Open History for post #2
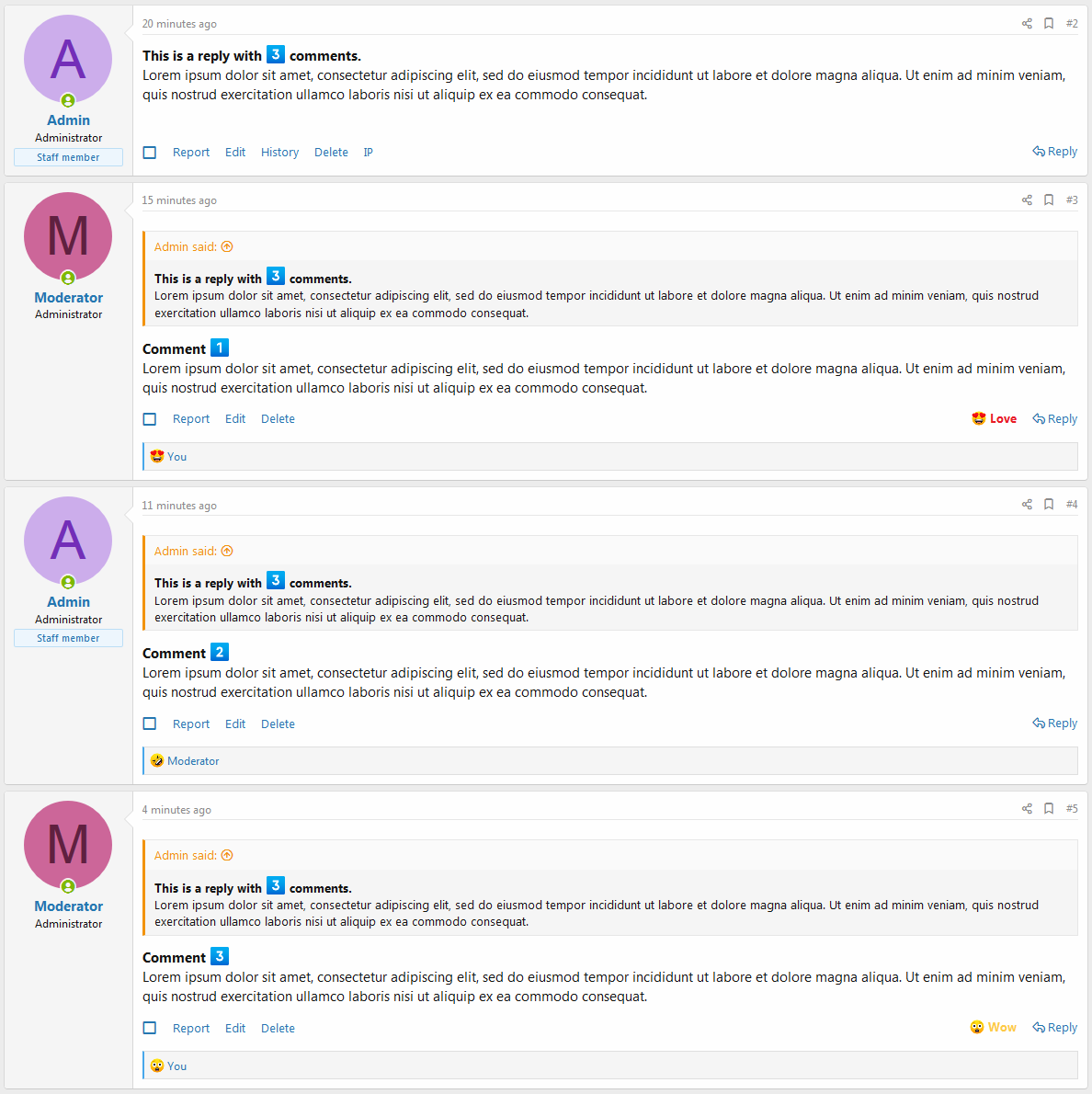 [279, 152]
